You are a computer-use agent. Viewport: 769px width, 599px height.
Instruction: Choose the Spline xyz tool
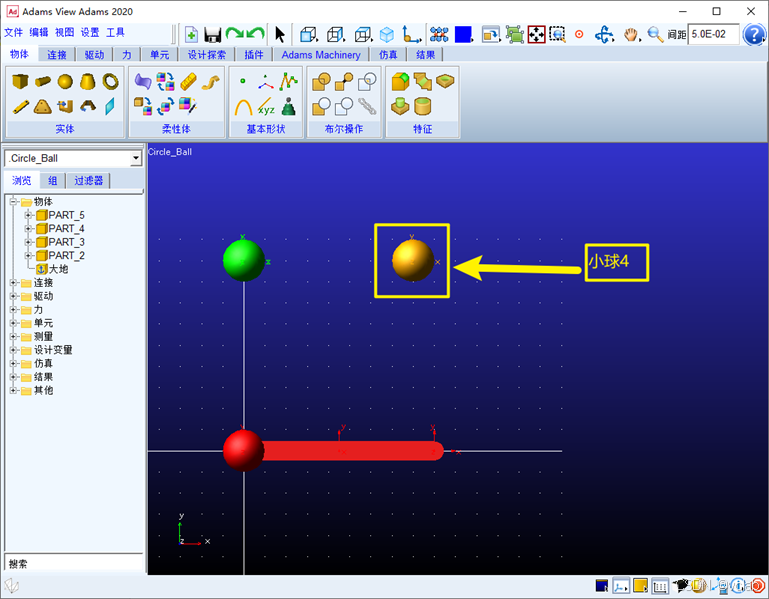265,106
